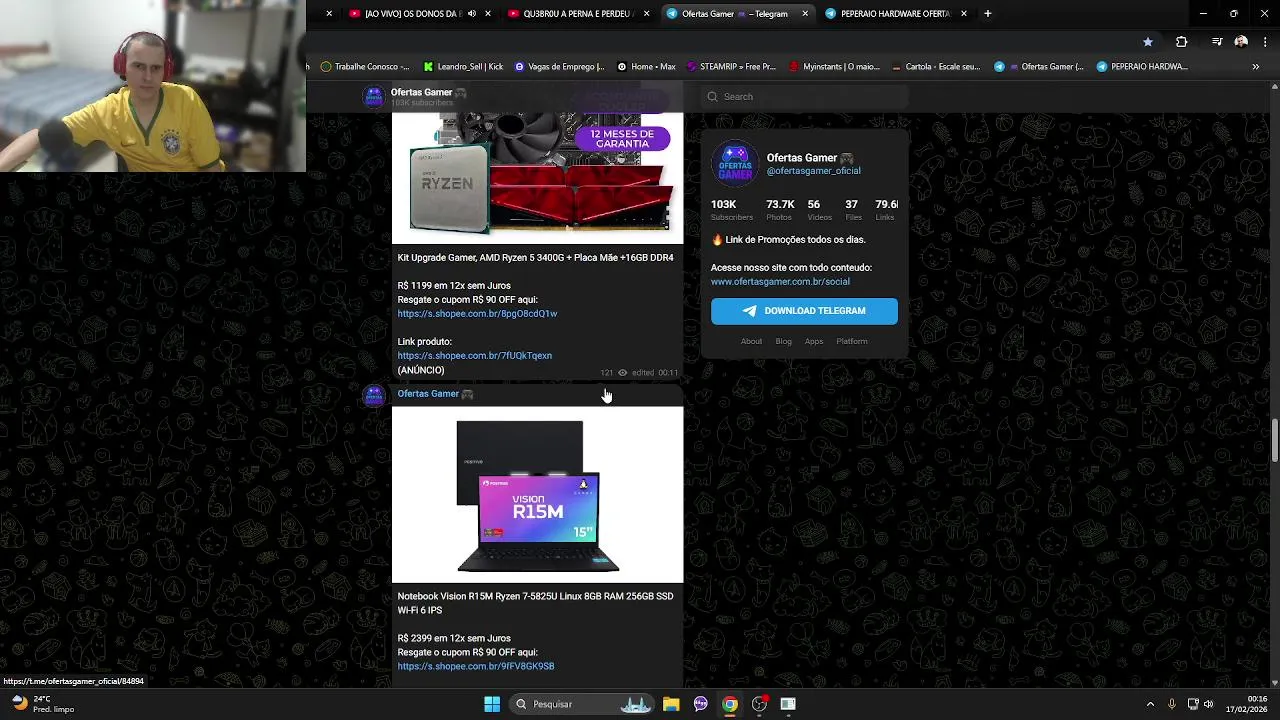Click the 103K Subscribers counter
Viewport: 1280px width, 720px height.
pyautogui.click(x=731, y=210)
